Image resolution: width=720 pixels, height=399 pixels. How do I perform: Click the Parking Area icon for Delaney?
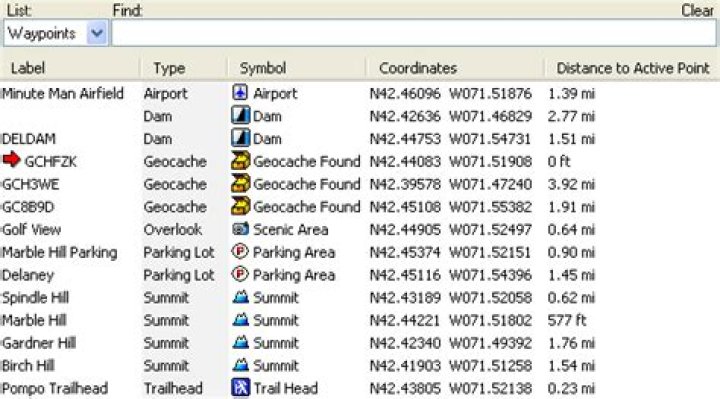point(240,274)
